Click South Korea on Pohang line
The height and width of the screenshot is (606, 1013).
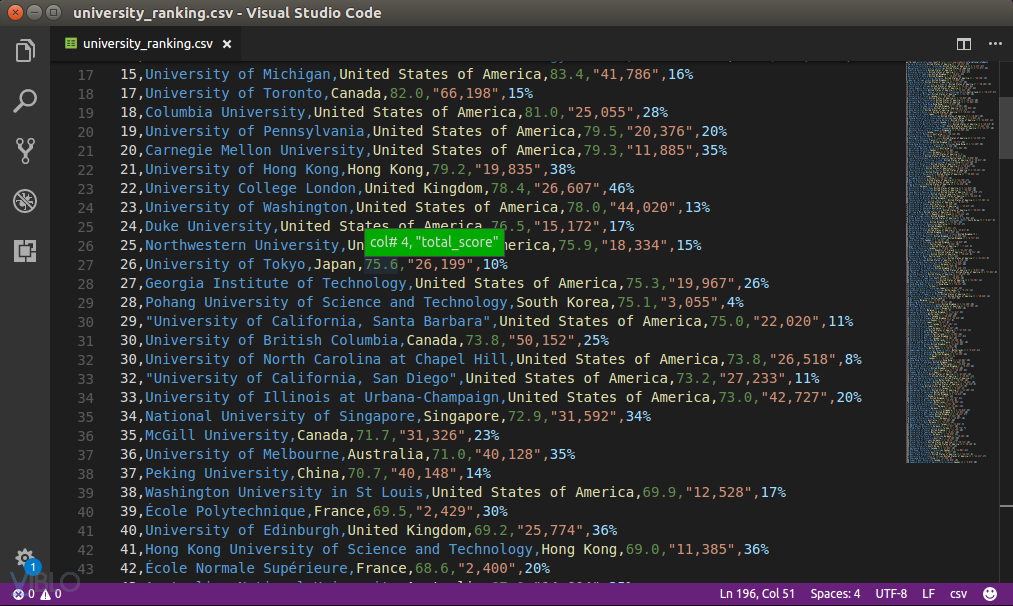pos(563,302)
